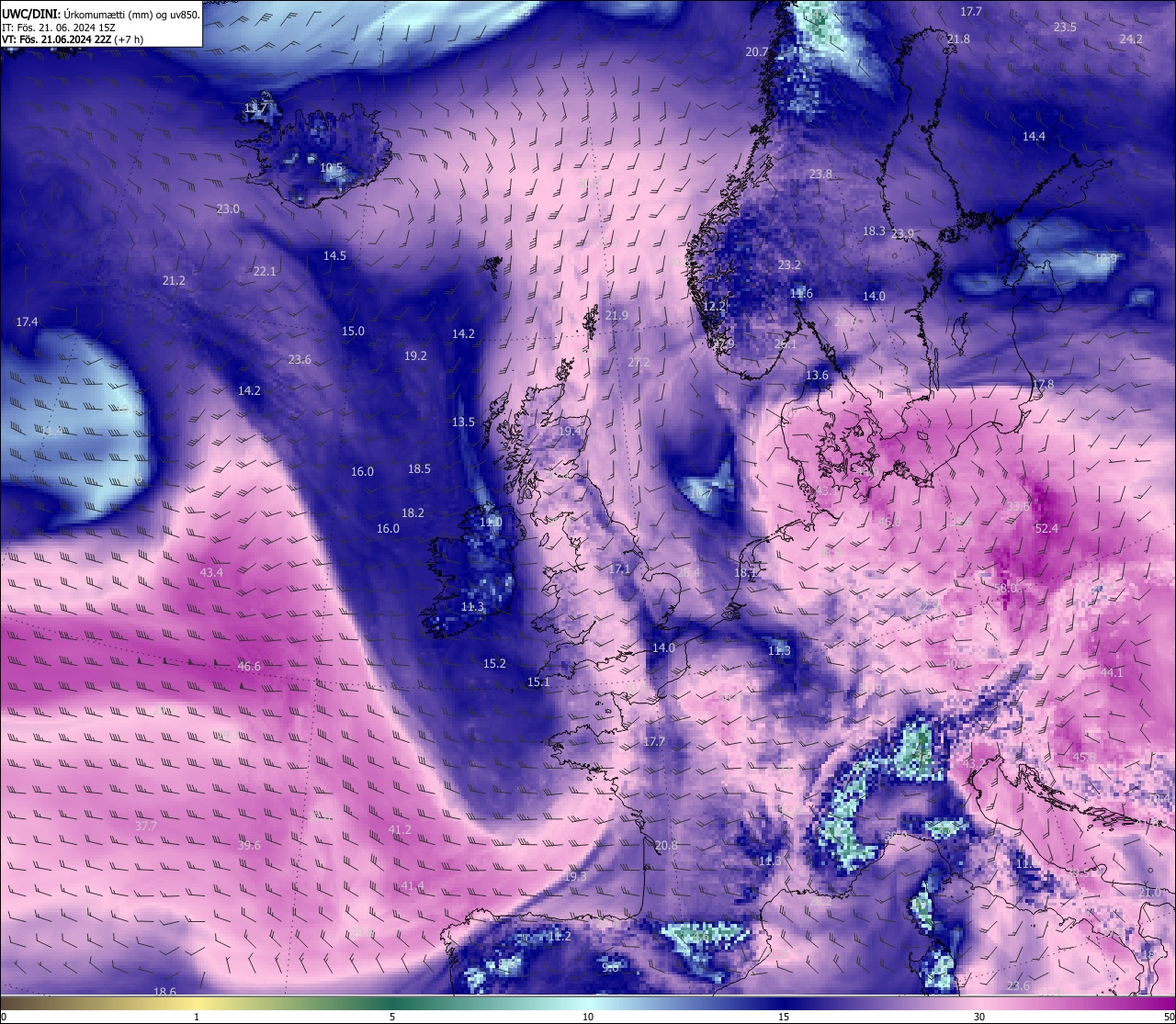Click the 23.5 value on the map
Screen dimensions: 1176x1024
[1065, 28]
